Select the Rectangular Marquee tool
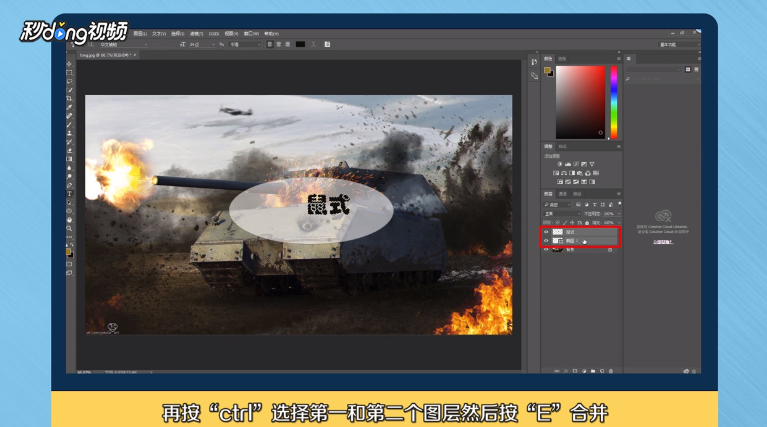767x427 pixels. [x=69, y=72]
